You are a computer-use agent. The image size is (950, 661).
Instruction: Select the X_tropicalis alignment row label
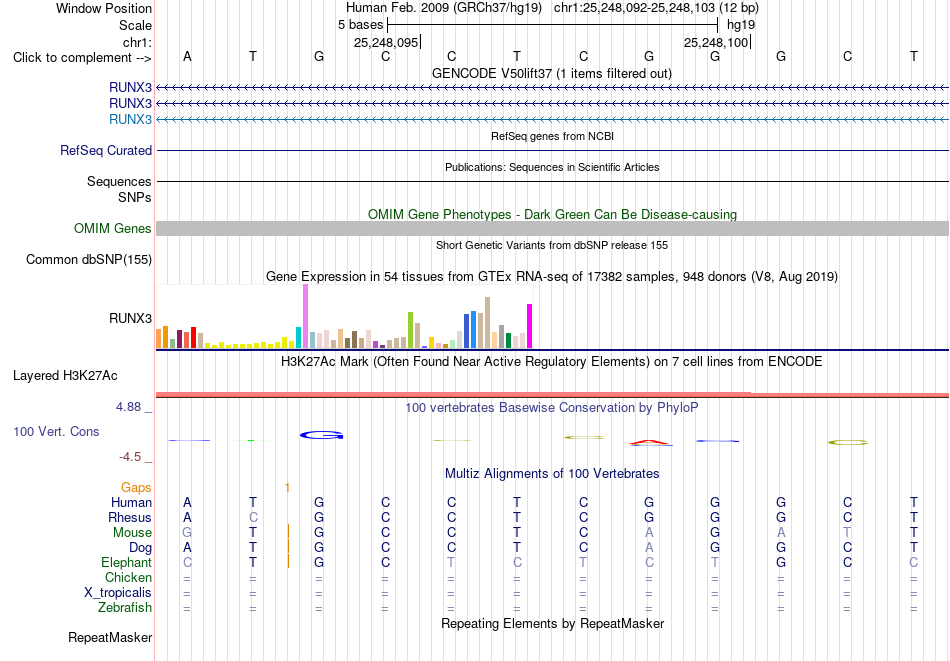coord(118,593)
